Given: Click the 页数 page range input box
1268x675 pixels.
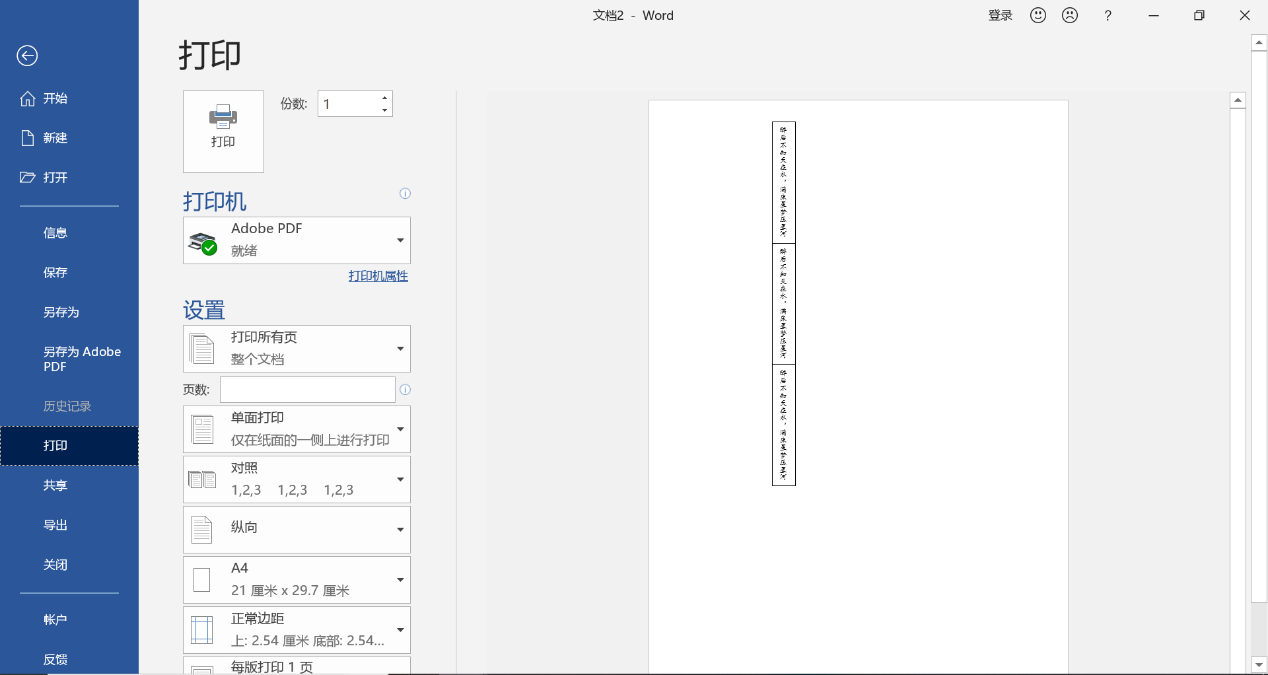Looking at the screenshot, I should [308, 390].
